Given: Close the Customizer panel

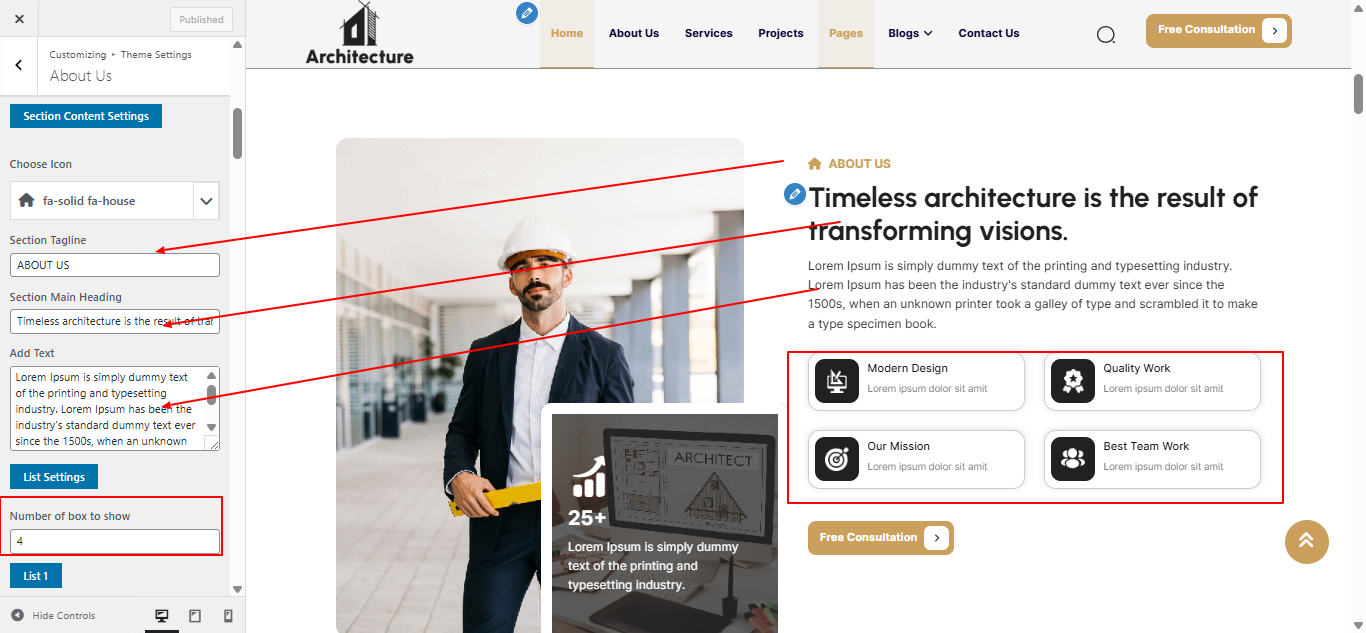Looking at the screenshot, I should [x=19, y=19].
